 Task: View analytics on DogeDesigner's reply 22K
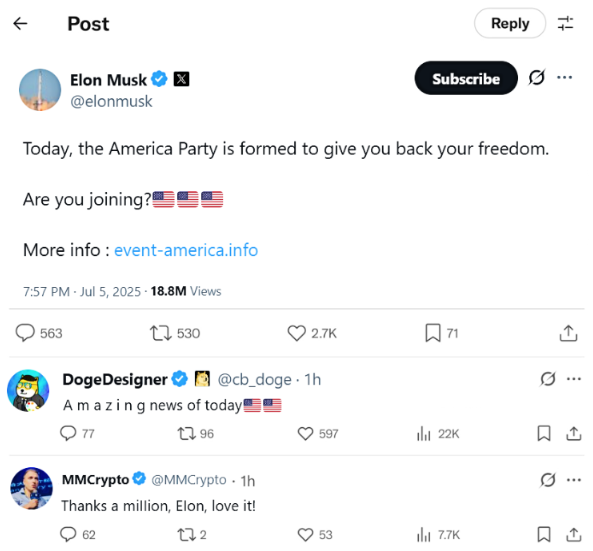pos(424,434)
